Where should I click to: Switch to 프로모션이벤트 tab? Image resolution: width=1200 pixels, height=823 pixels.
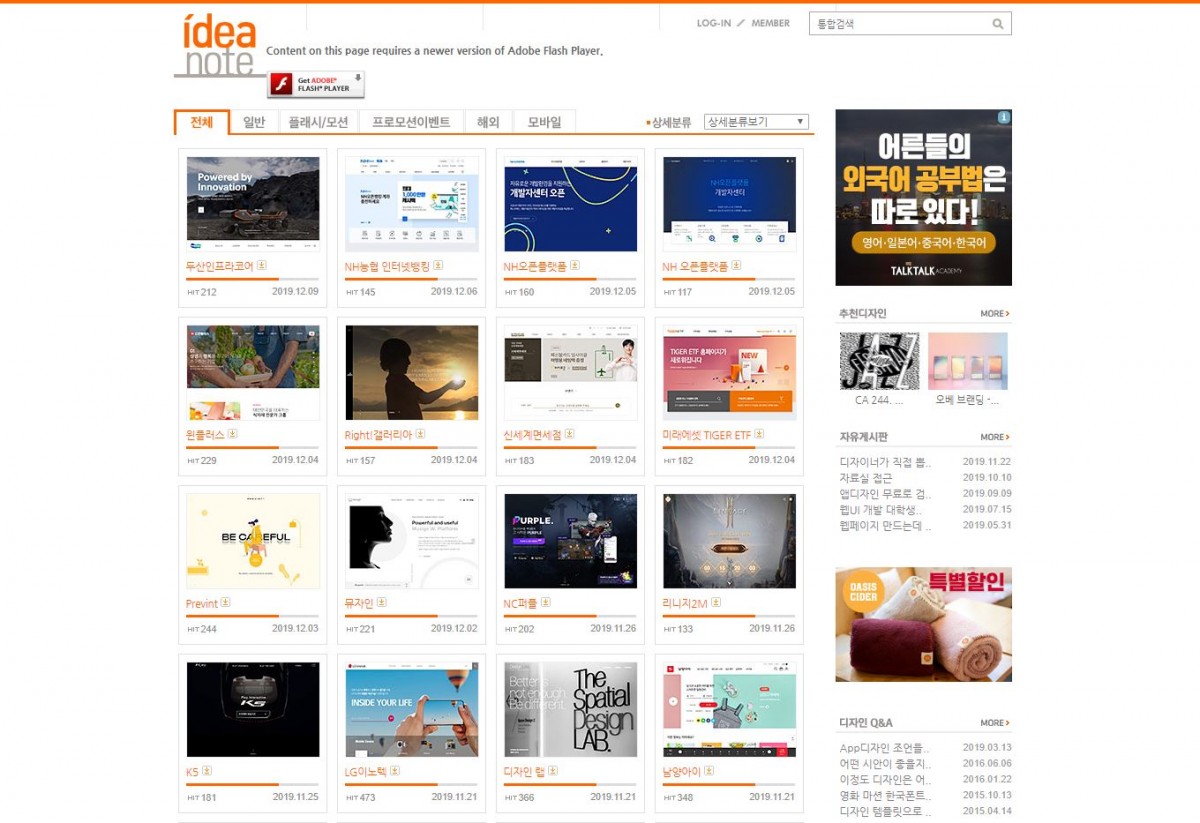[411, 122]
